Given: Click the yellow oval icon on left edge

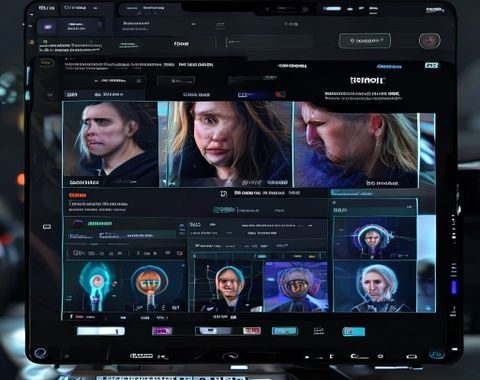Looking at the screenshot, I should click(x=46, y=62).
